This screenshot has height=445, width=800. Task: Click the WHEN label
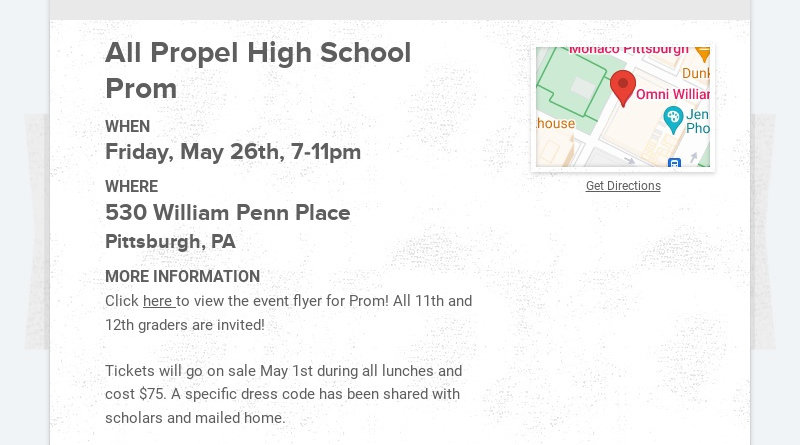127,127
